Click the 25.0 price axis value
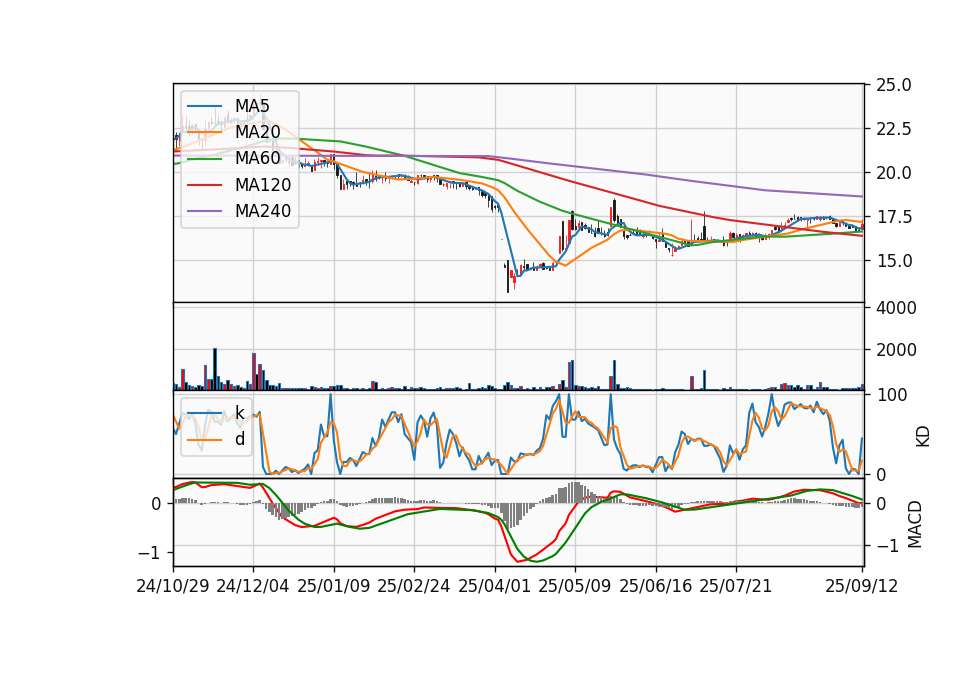 894,85
